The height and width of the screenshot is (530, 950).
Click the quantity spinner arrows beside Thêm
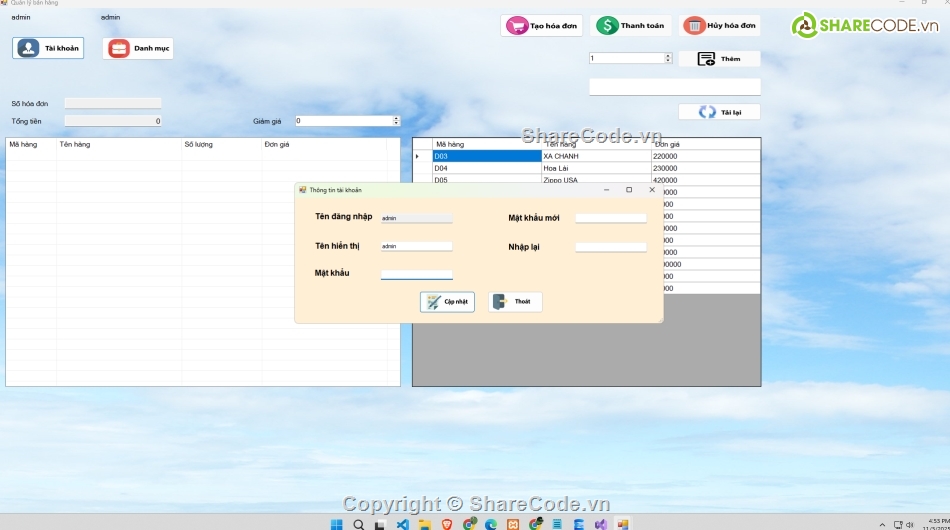click(x=668, y=59)
